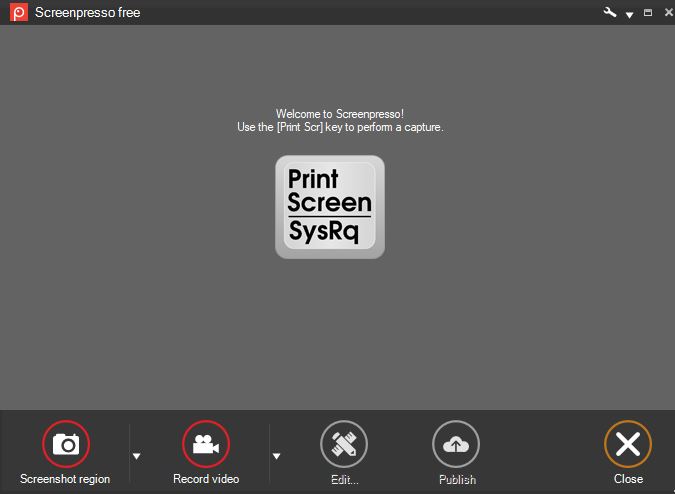Open settings via the wrench icon
The width and height of the screenshot is (675, 494).
click(x=610, y=12)
